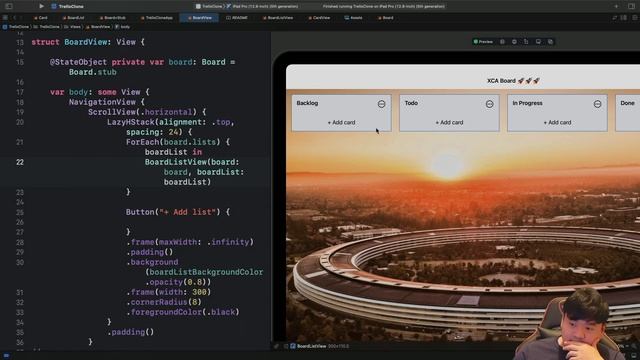Go back with the editor back arrow

coord(14,18)
